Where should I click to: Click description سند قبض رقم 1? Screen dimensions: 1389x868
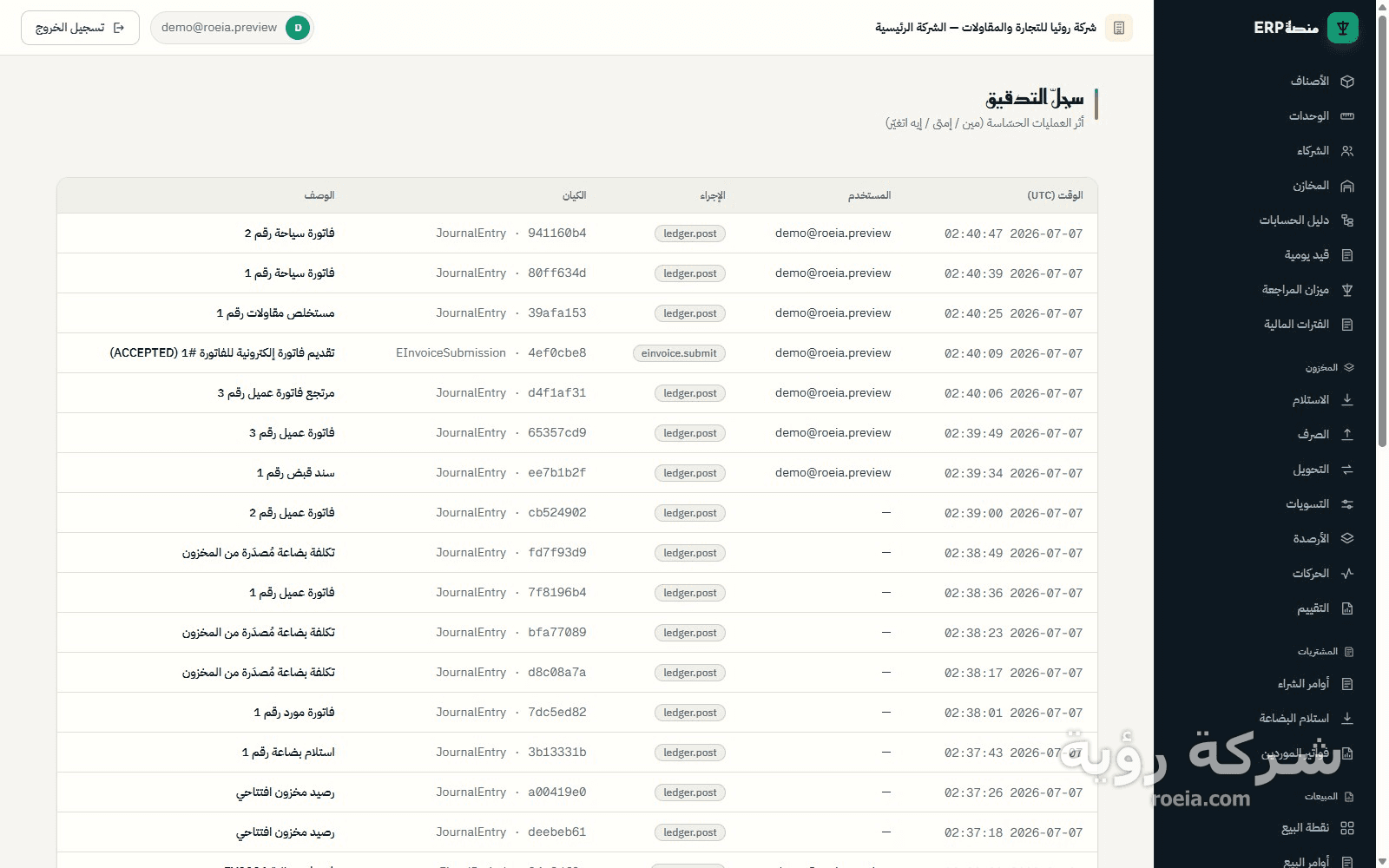[x=295, y=473]
